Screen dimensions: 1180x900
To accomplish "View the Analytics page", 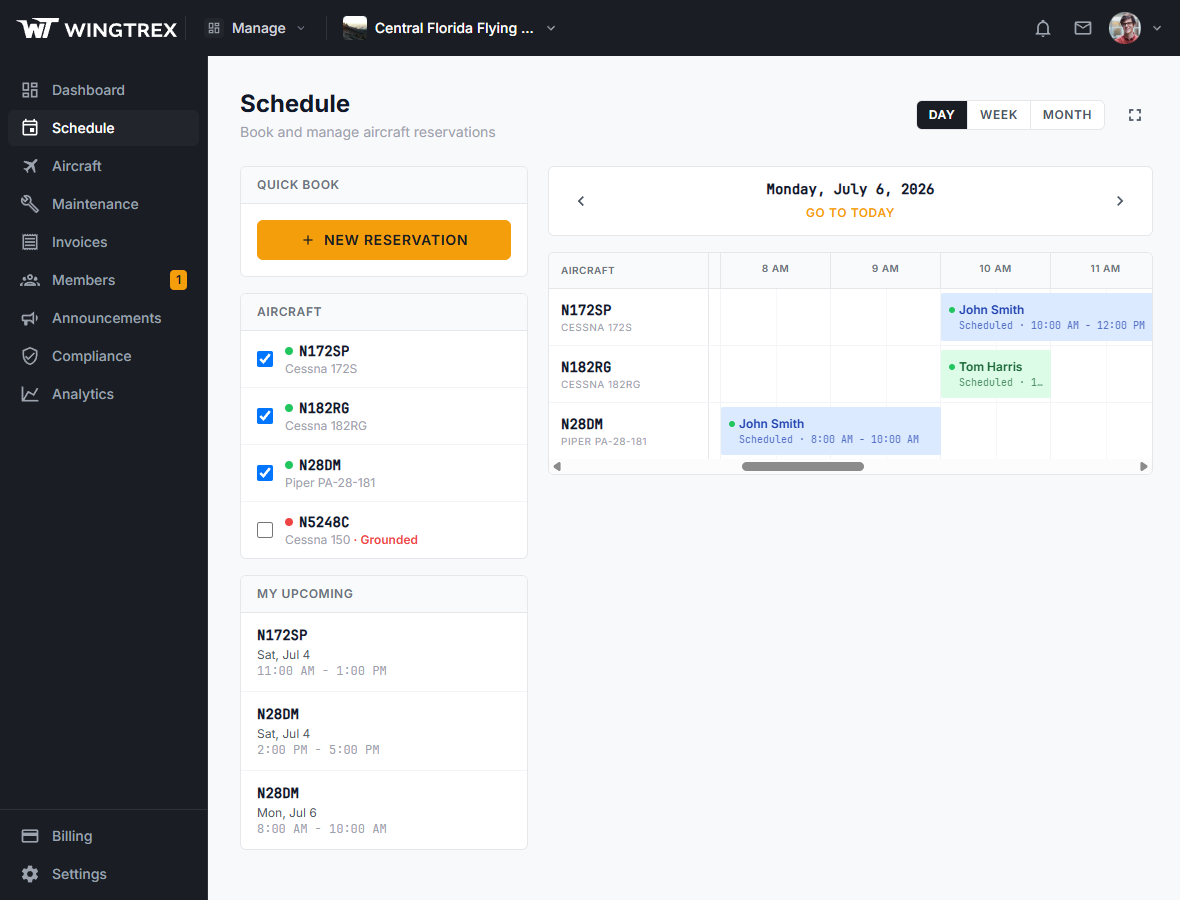I will 103,394.
